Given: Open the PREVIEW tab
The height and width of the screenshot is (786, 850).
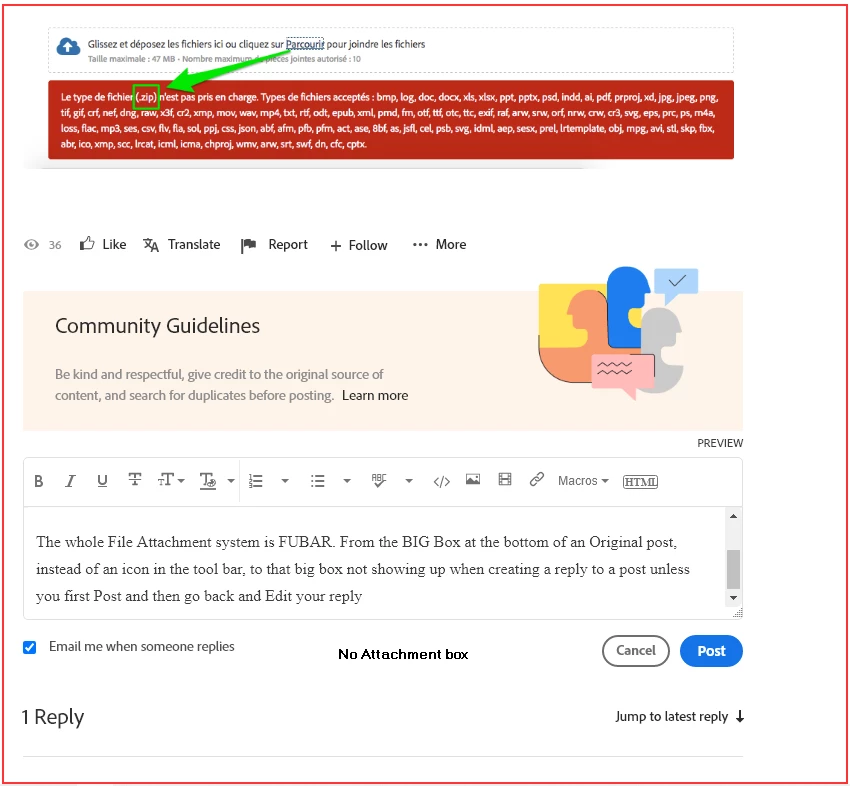Looking at the screenshot, I should (720, 443).
